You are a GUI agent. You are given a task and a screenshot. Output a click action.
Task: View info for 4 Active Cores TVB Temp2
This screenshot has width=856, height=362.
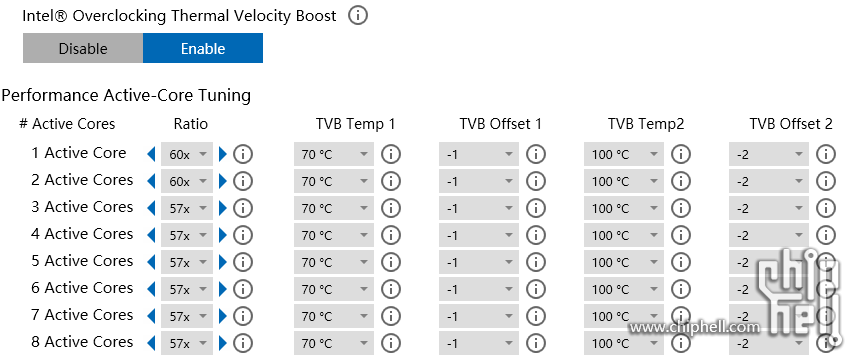click(x=681, y=235)
